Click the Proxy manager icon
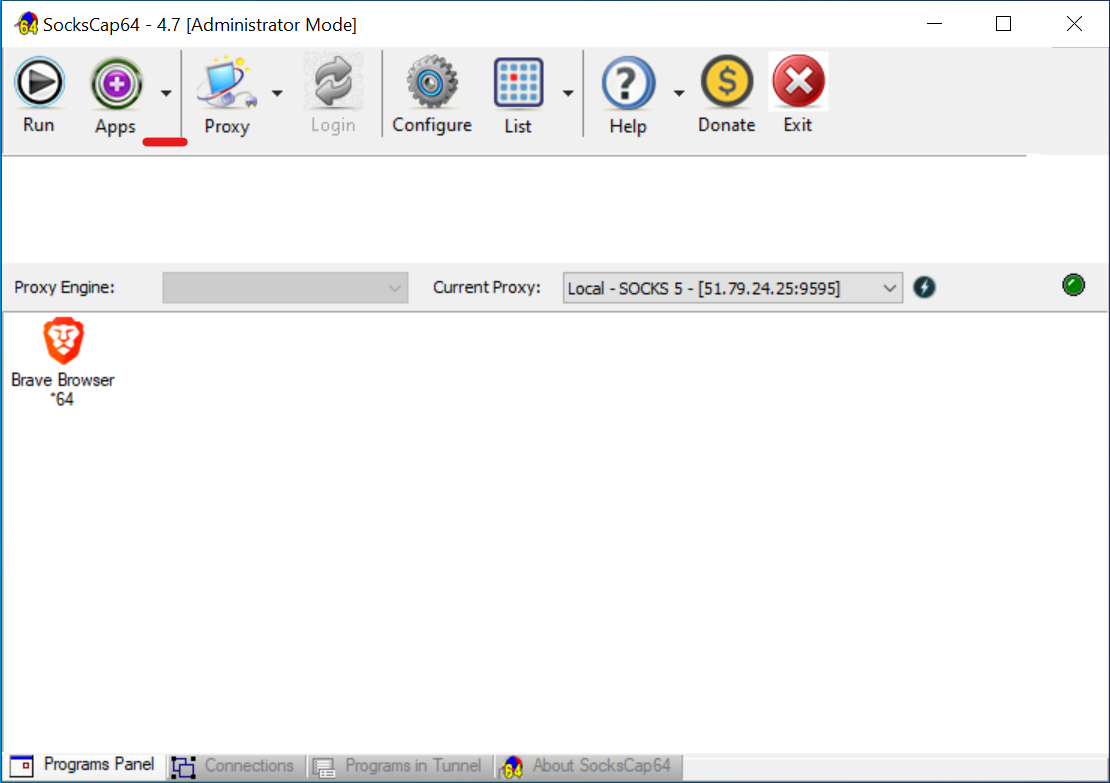The width and height of the screenshot is (1110, 783). 226,84
